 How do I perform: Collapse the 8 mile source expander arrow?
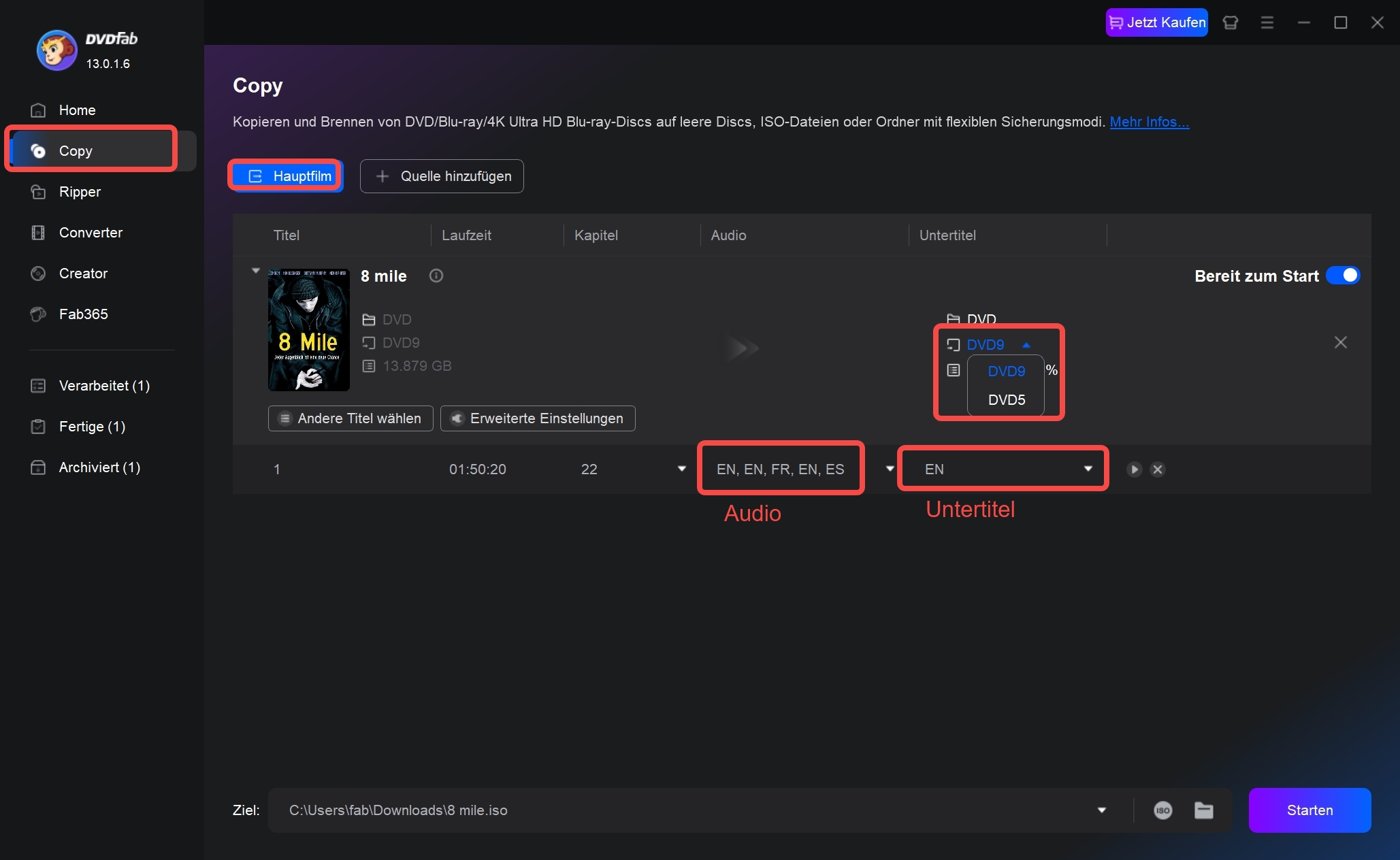coord(255,271)
